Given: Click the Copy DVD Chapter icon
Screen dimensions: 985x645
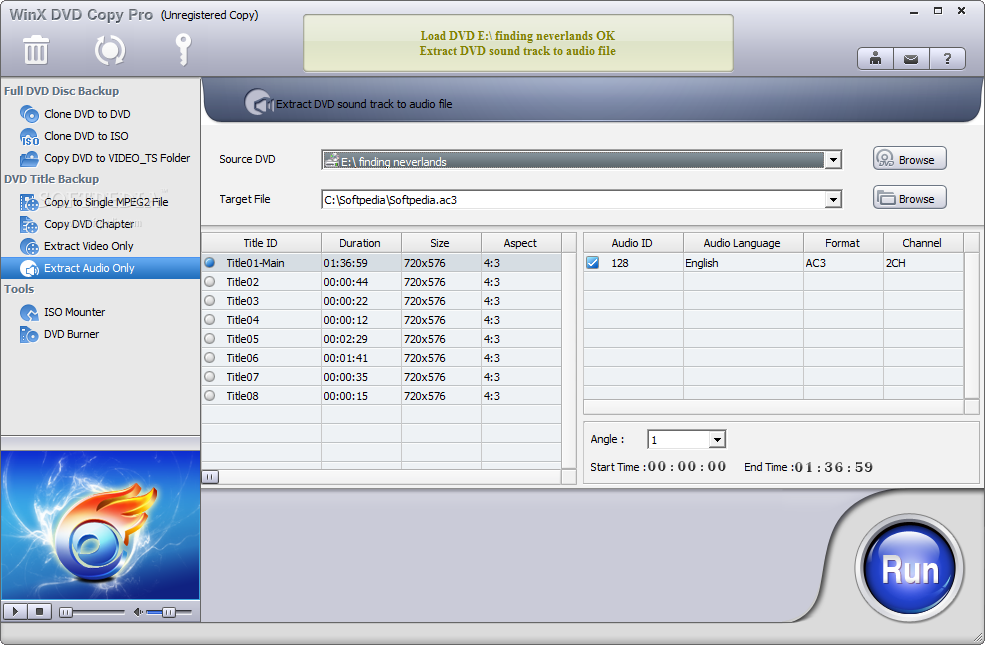Looking at the screenshot, I should coord(29,224).
